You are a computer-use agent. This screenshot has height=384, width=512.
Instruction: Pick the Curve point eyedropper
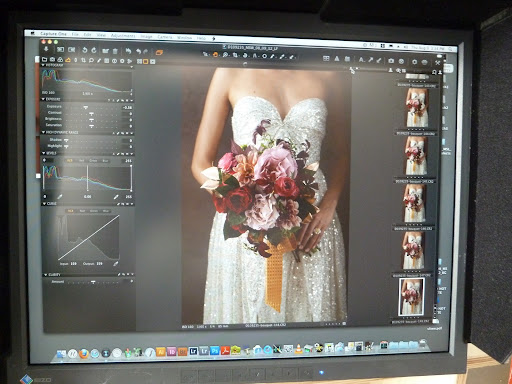pyautogui.click(x=115, y=264)
